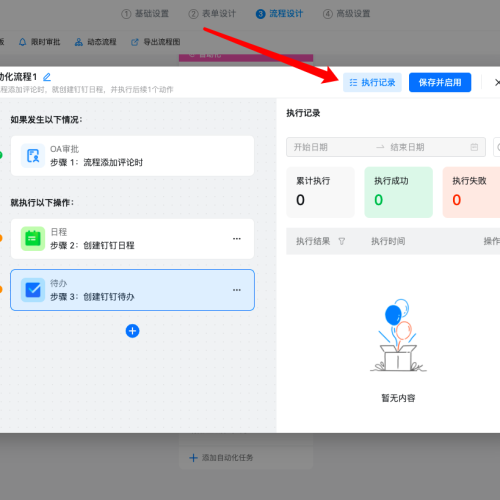Click 保存并启用 to save and enable

[440, 82]
